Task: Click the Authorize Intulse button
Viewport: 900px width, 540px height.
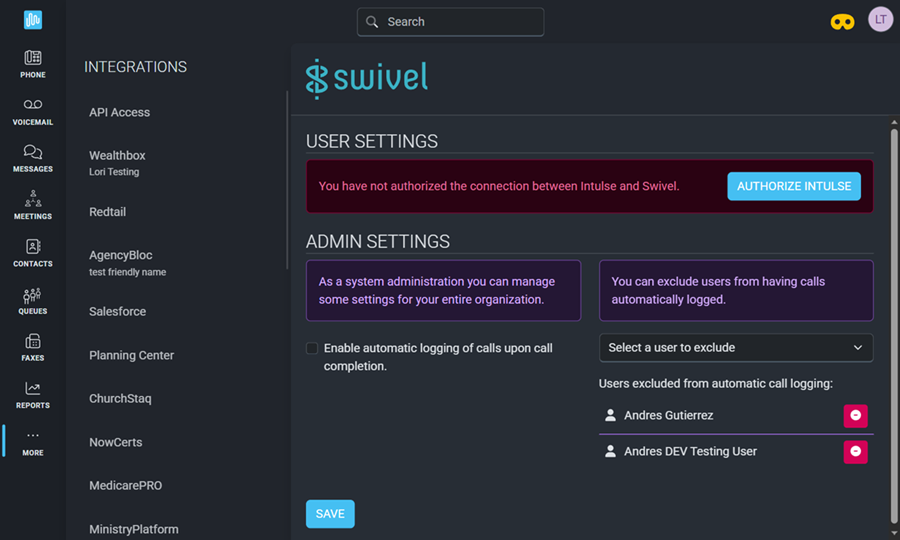Action: click(x=793, y=186)
